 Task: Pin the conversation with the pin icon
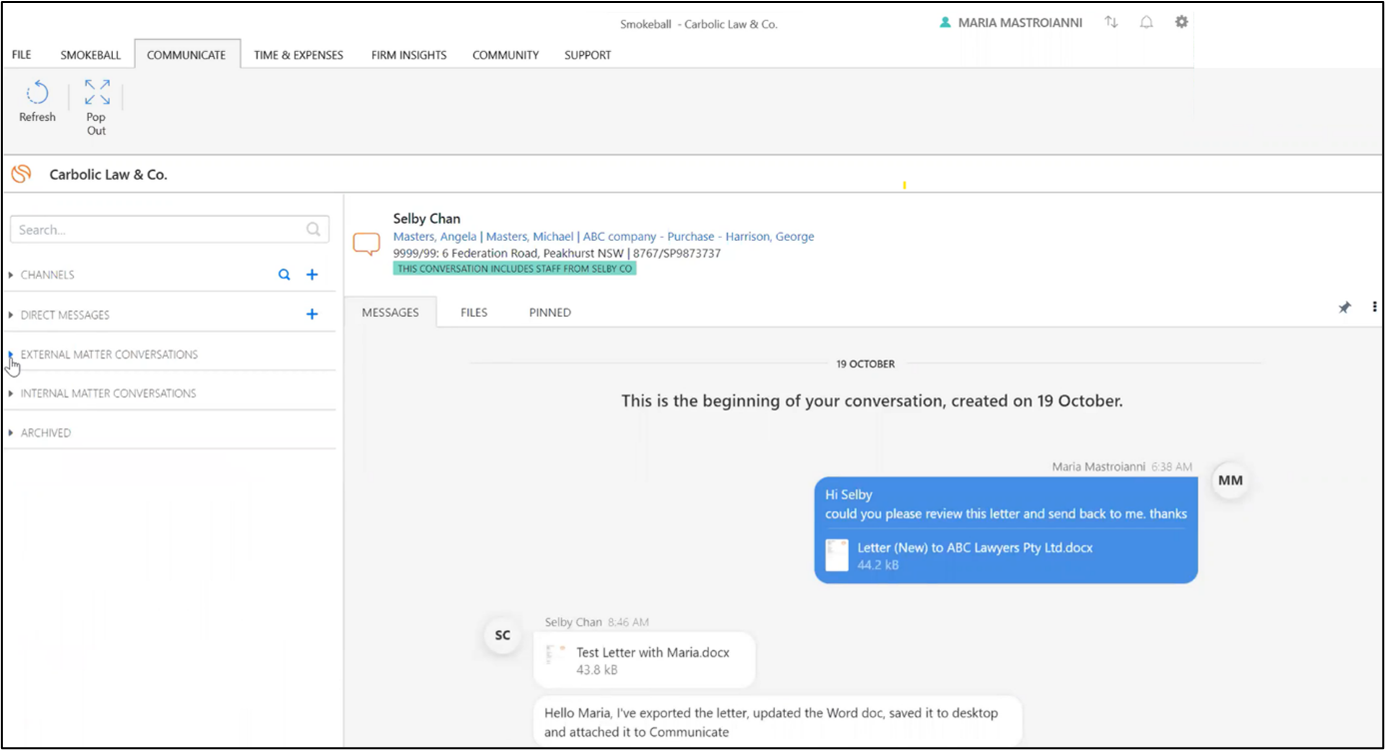[1345, 308]
